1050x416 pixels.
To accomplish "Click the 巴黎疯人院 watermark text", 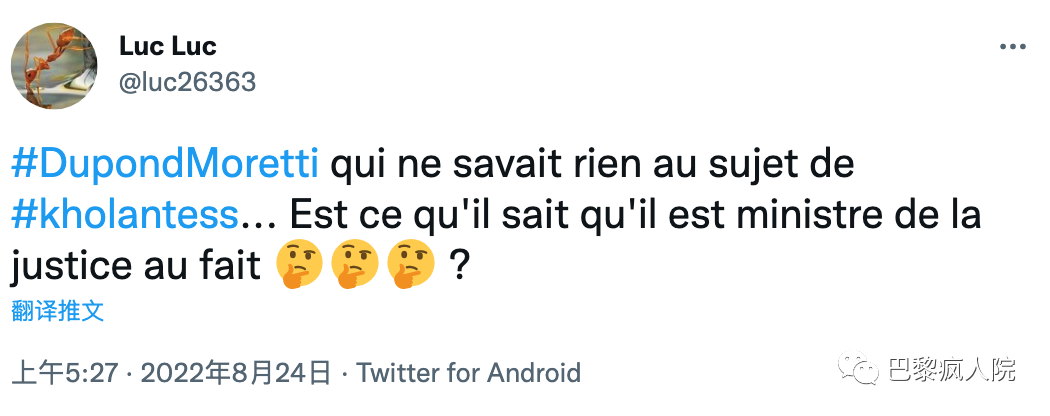I will pos(952,370).
